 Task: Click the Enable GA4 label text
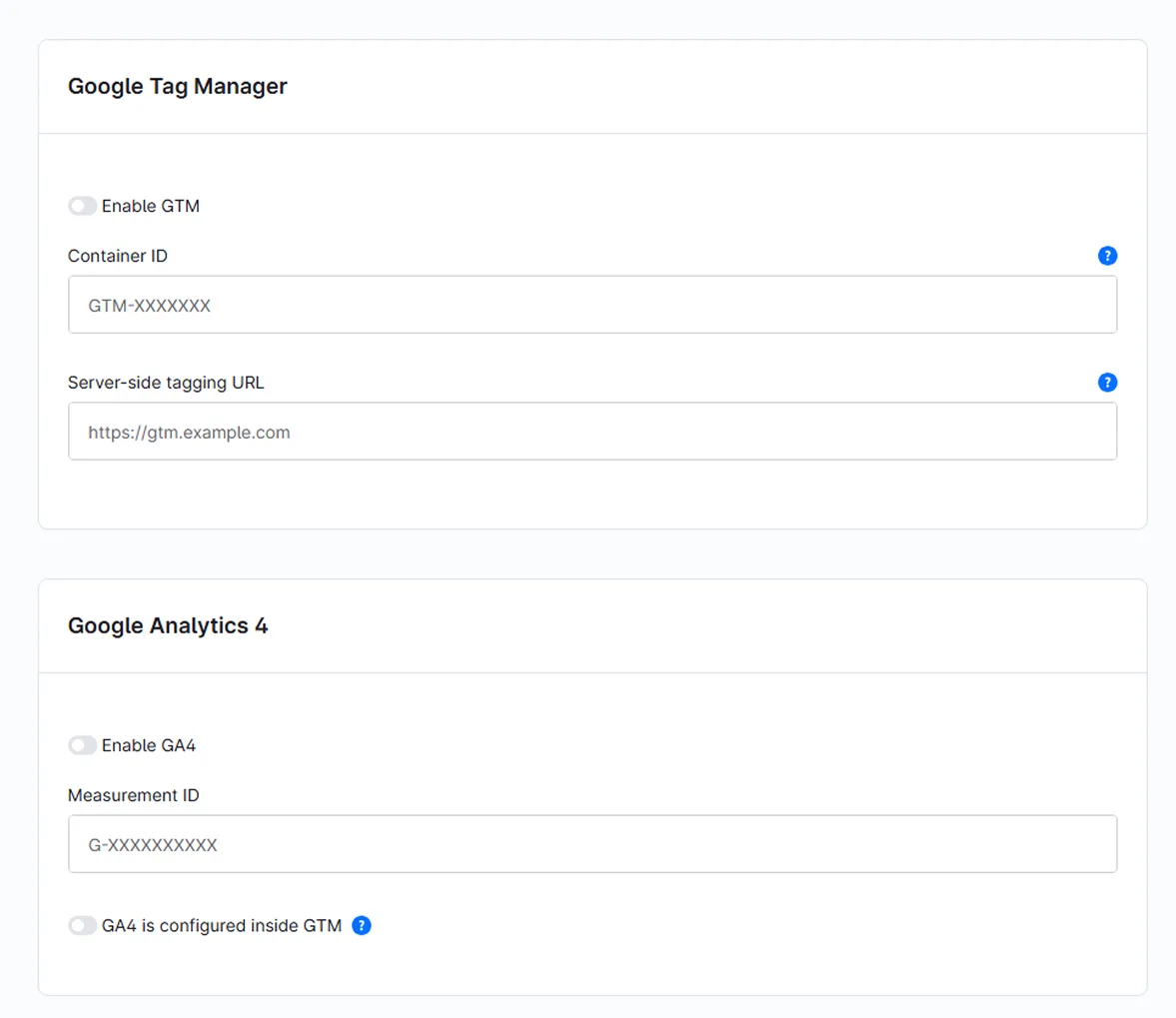point(149,745)
